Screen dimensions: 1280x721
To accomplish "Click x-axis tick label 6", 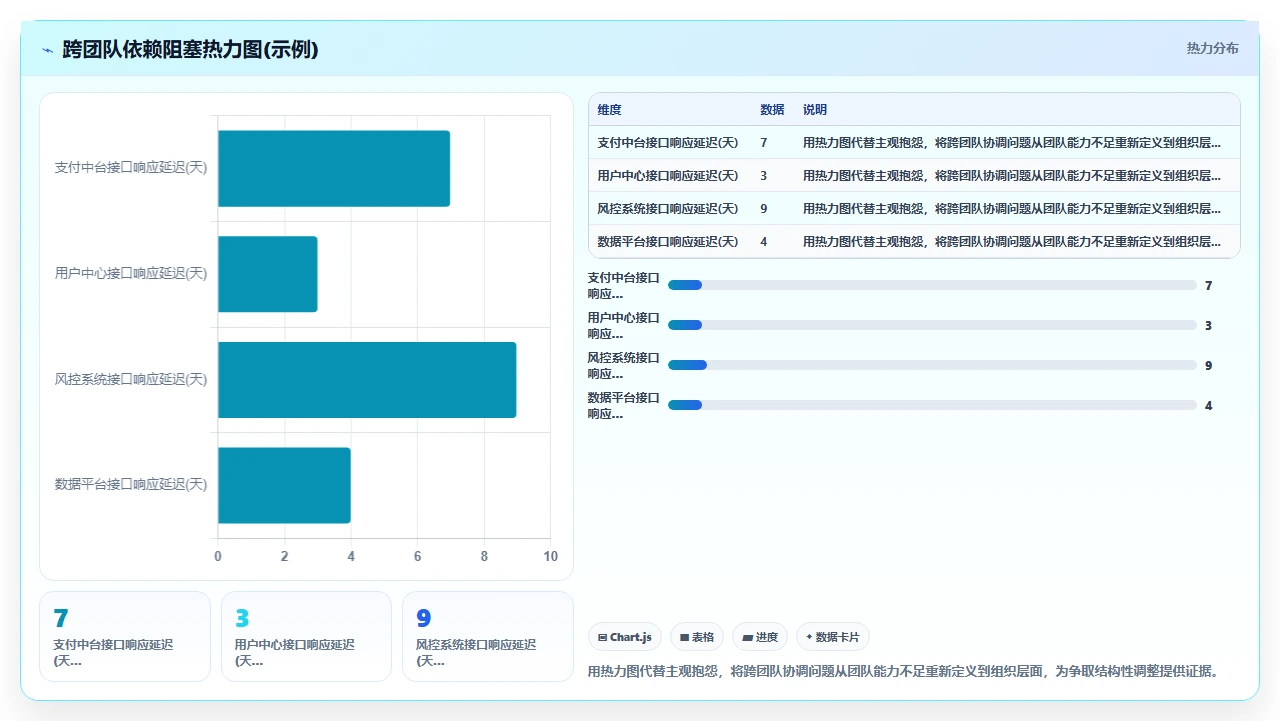I will pos(417,557).
